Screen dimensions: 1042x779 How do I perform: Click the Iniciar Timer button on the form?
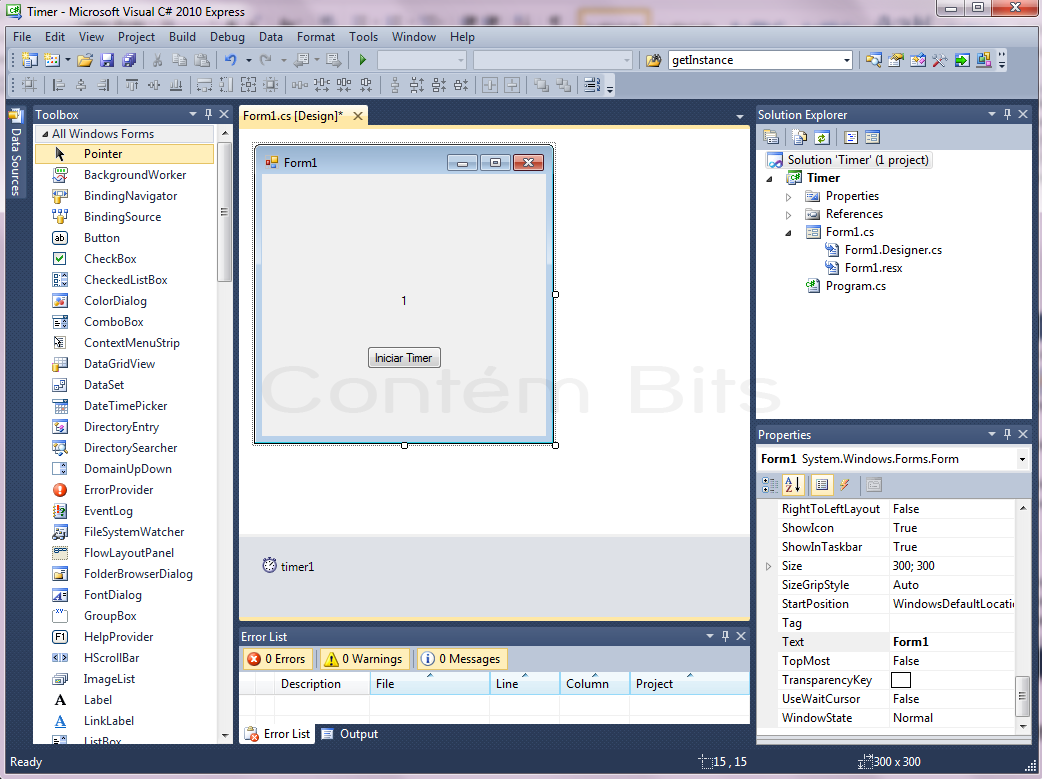click(x=404, y=358)
